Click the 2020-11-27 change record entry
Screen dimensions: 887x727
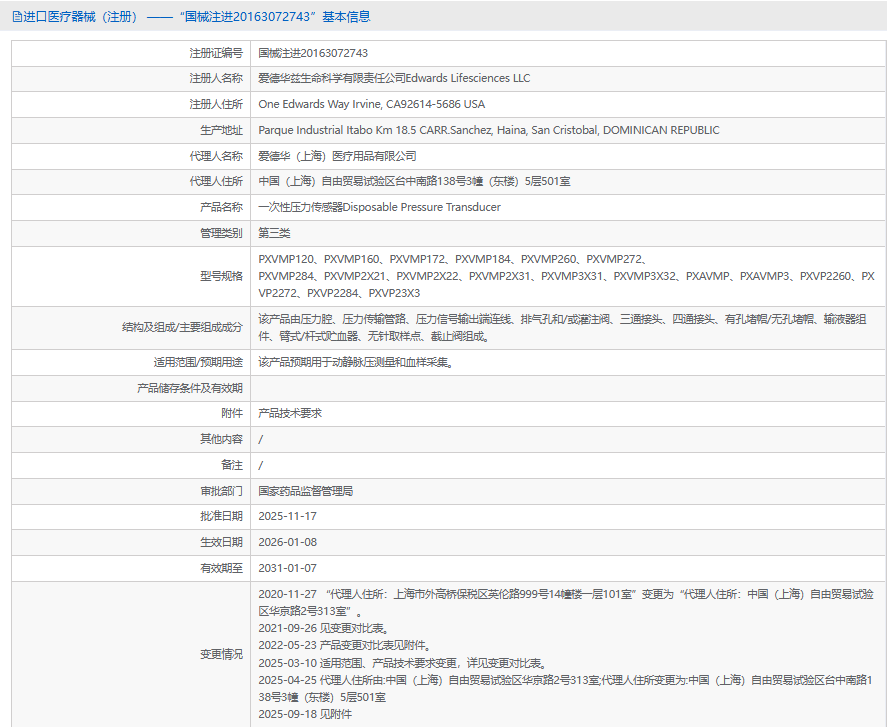click(566, 603)
